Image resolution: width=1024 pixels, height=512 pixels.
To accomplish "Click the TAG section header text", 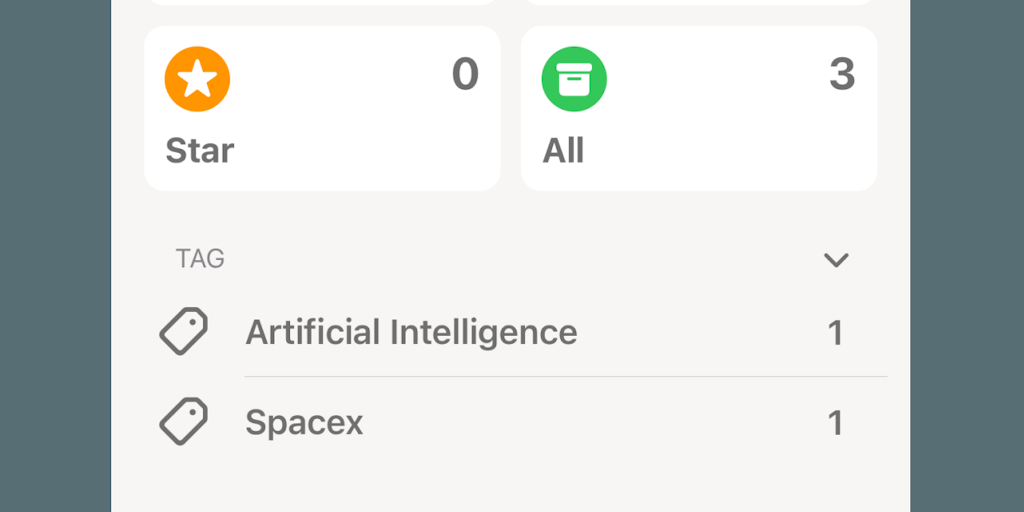I will click(200, 259).
